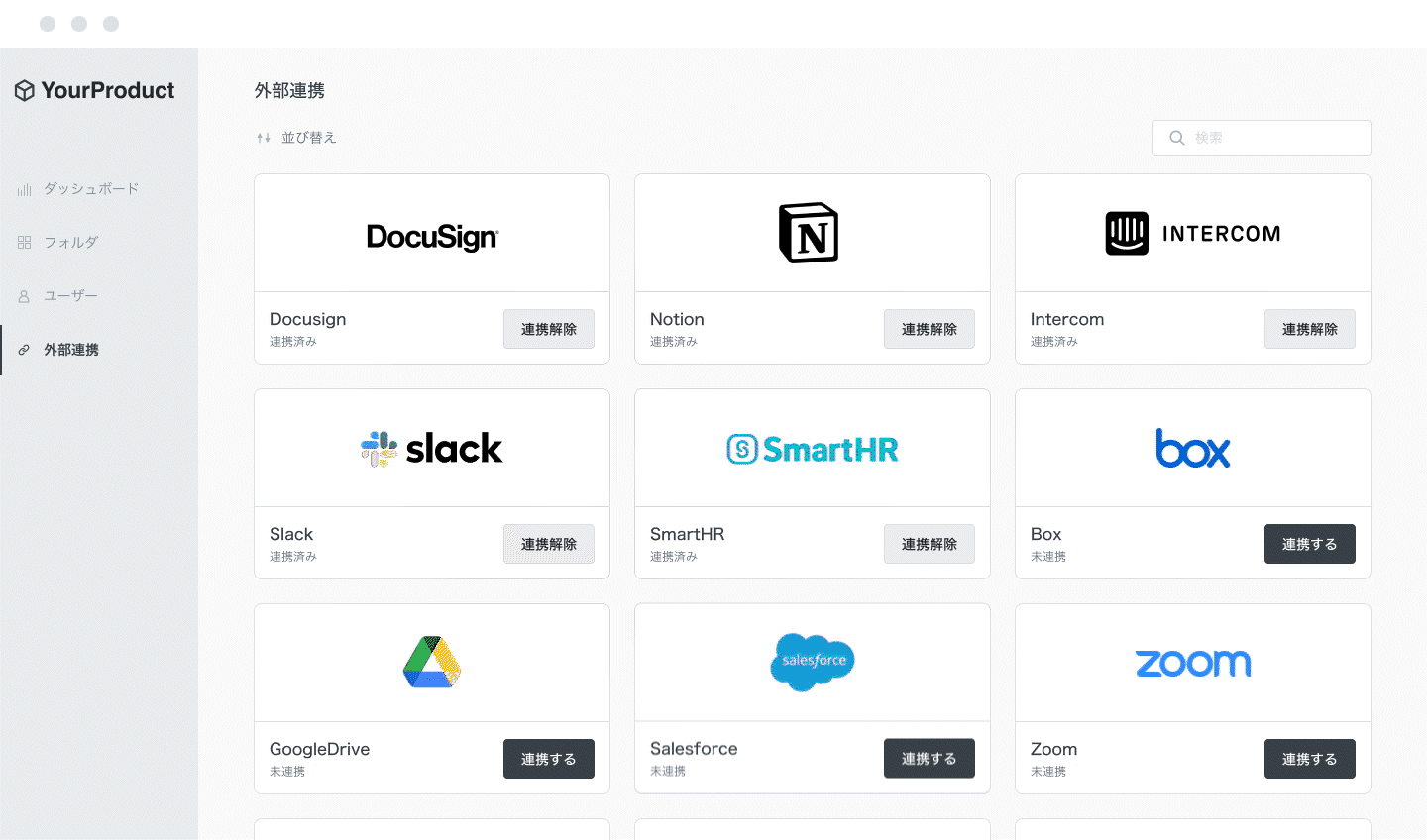Screen dimensions: 1427x840
Task: Click the Box logo
Action: click(x=1193, y=449)
